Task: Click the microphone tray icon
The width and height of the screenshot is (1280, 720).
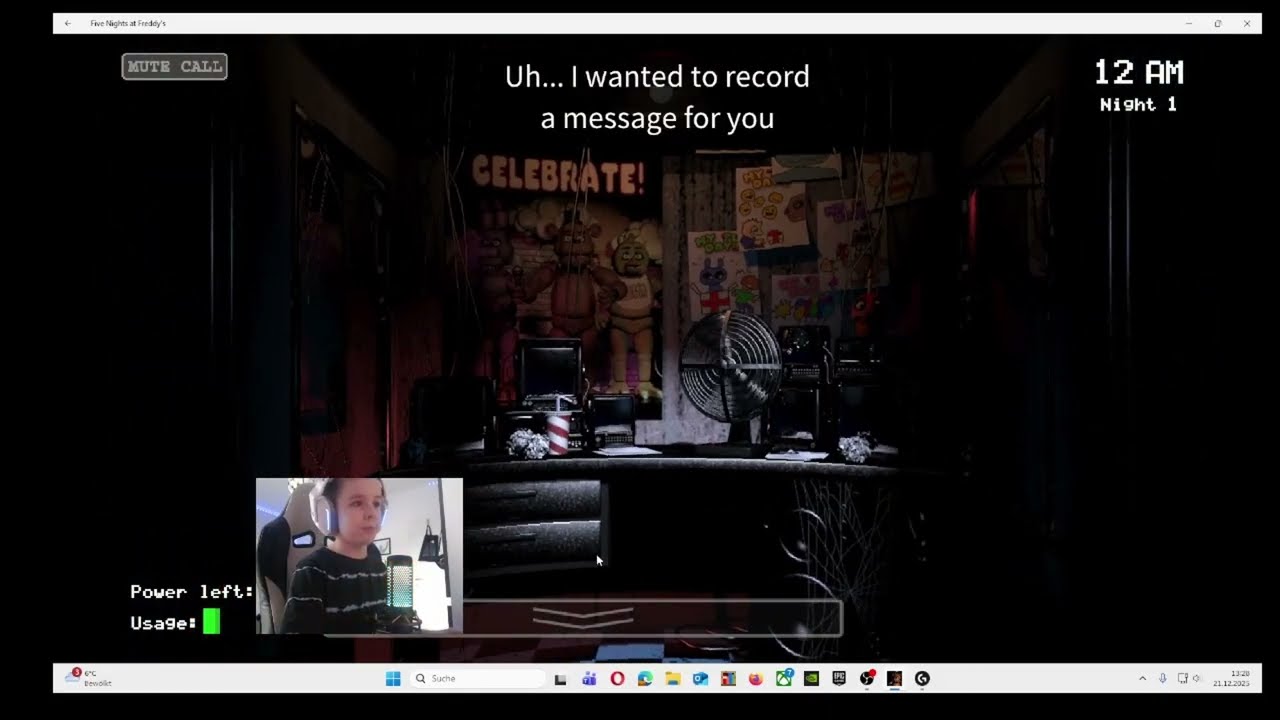Action: 1162,679
